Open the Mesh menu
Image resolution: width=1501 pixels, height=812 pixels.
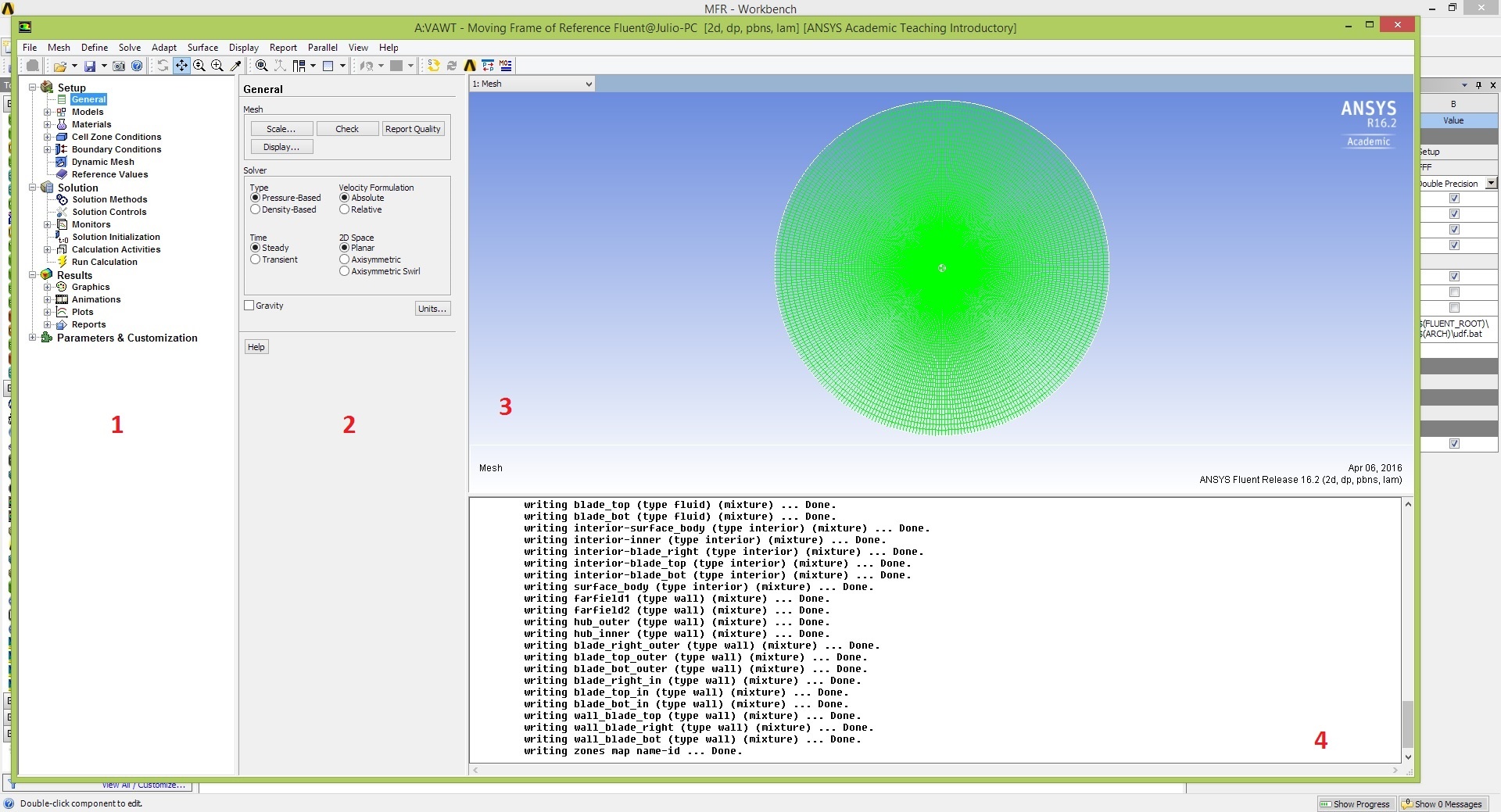point(59,48)
